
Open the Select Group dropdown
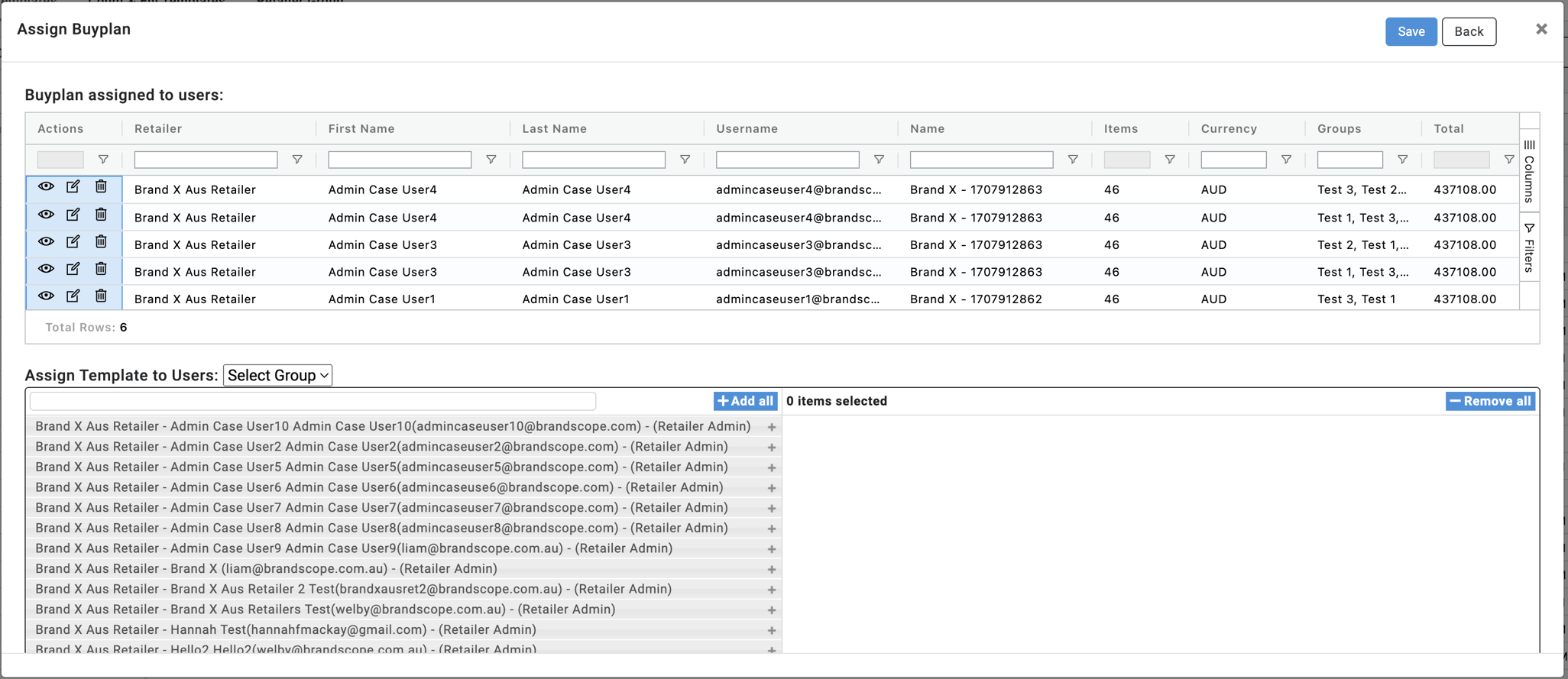point(277,375)
